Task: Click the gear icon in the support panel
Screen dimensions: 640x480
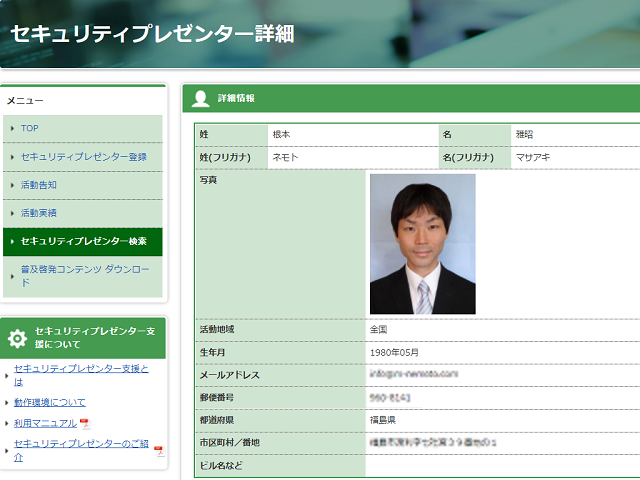Action: [17, 338]
